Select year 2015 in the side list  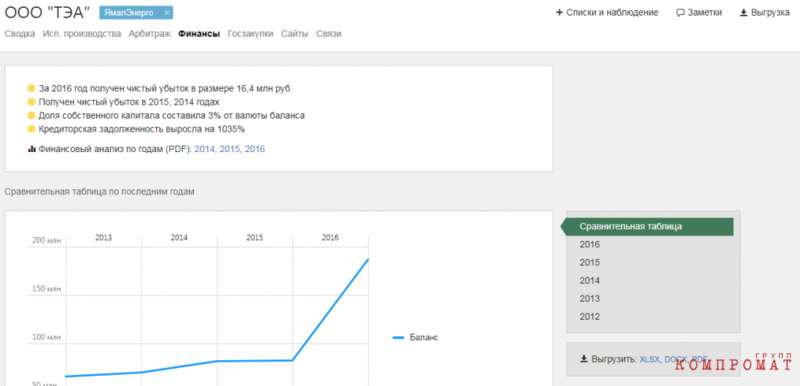(x=590, y=263)
